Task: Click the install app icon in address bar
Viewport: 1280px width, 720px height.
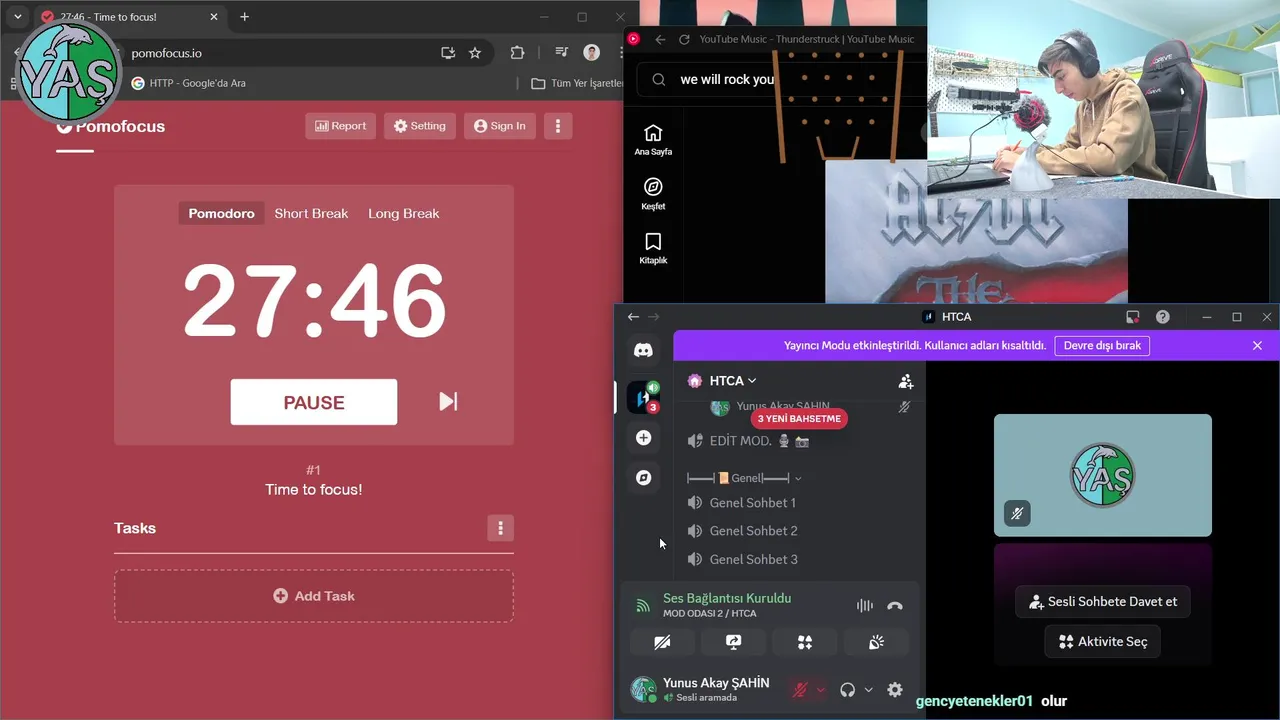Action: tap(448, 53)
